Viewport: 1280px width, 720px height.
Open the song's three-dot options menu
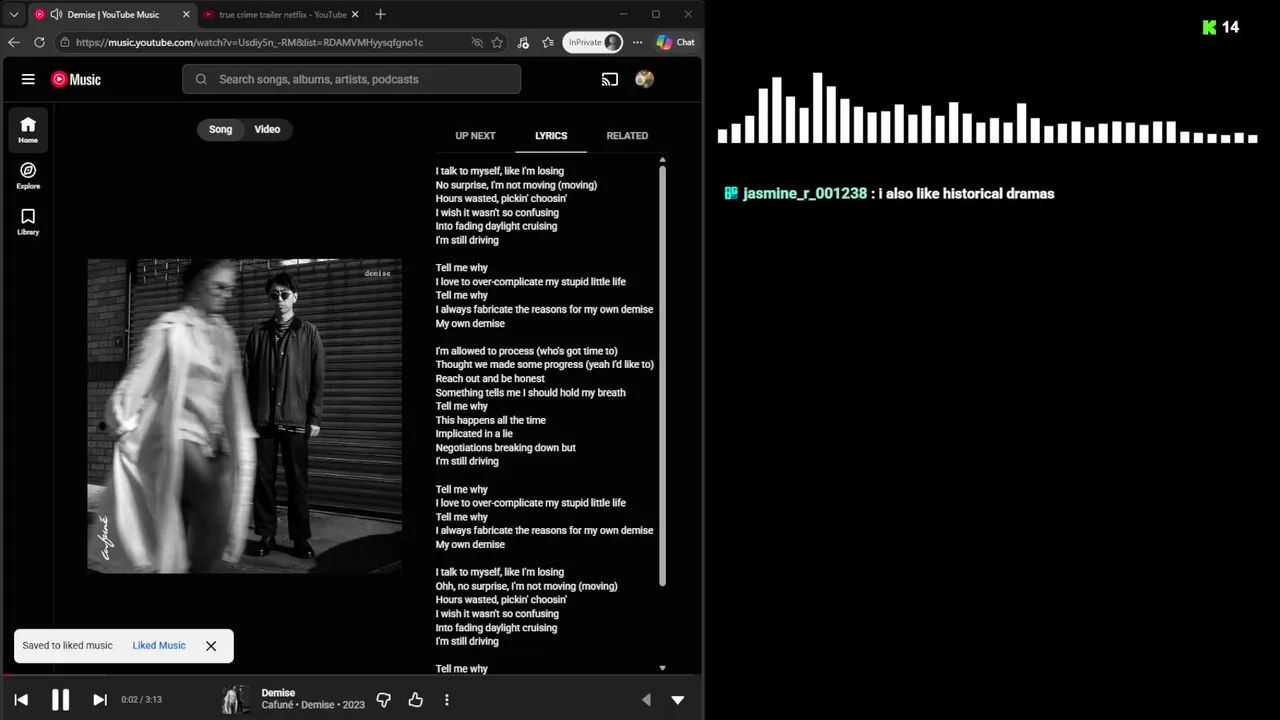point(447,700)
